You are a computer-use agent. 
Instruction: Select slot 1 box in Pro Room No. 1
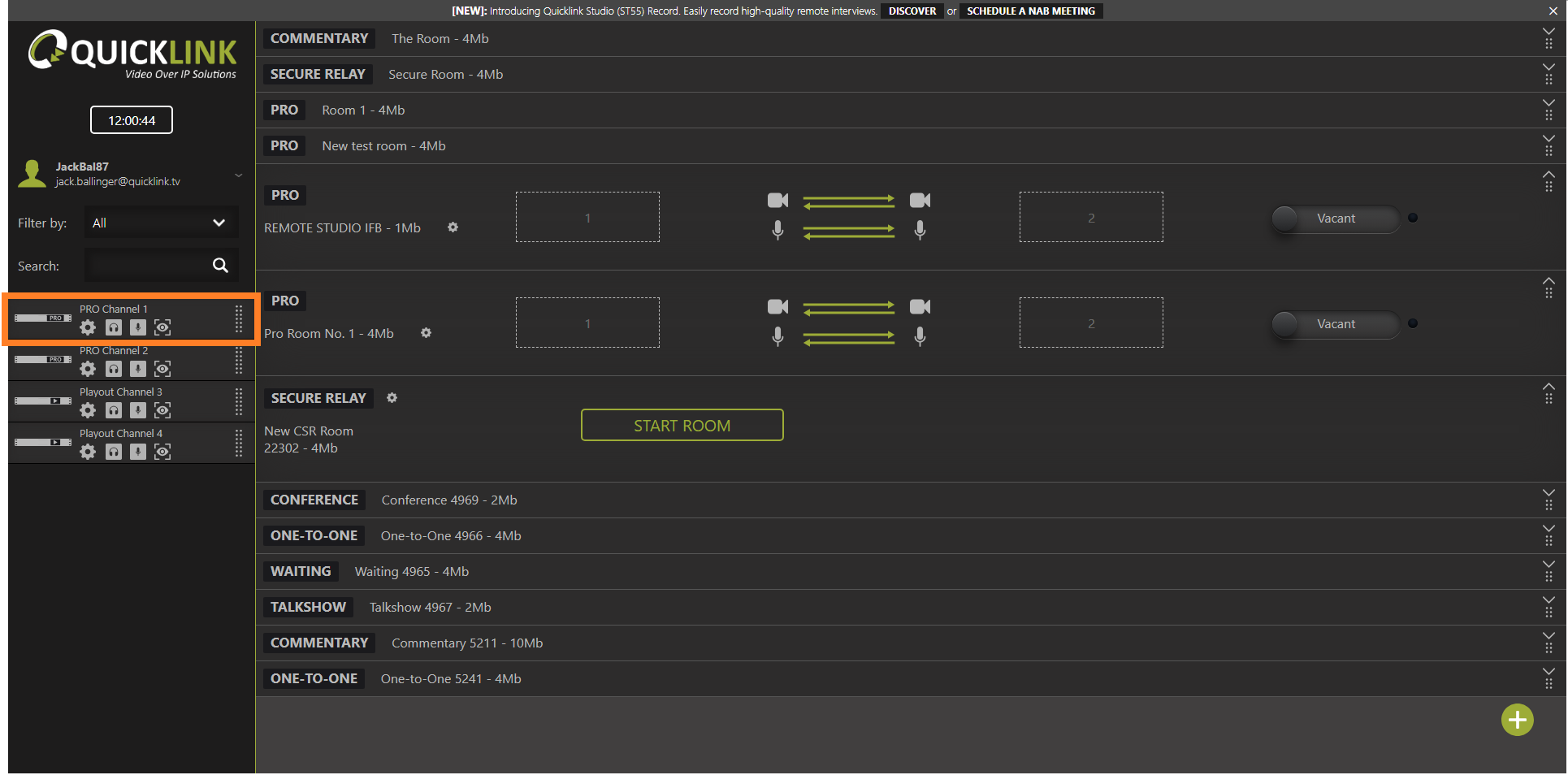coord(587,323)
